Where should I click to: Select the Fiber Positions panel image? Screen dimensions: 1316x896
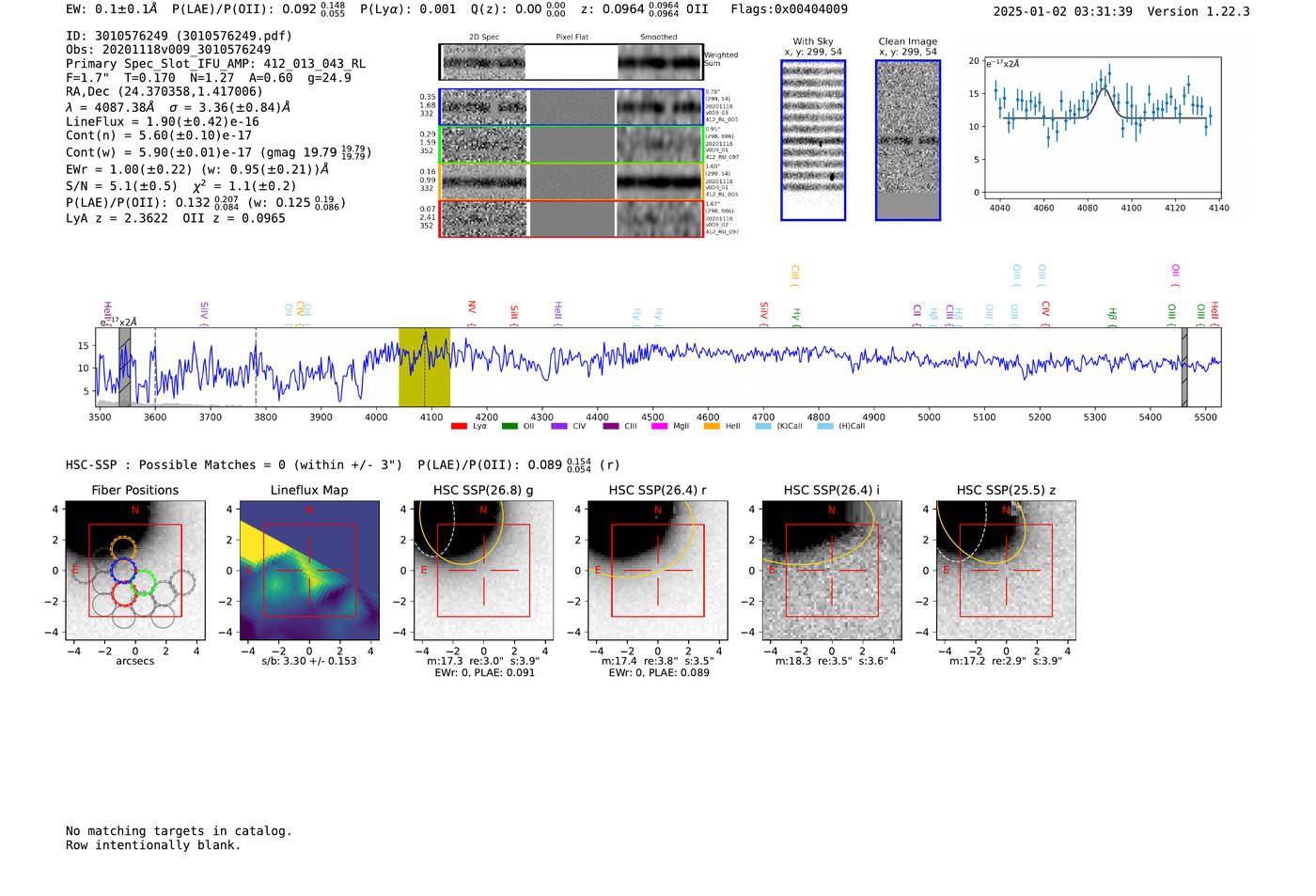[x=135, y=571]
